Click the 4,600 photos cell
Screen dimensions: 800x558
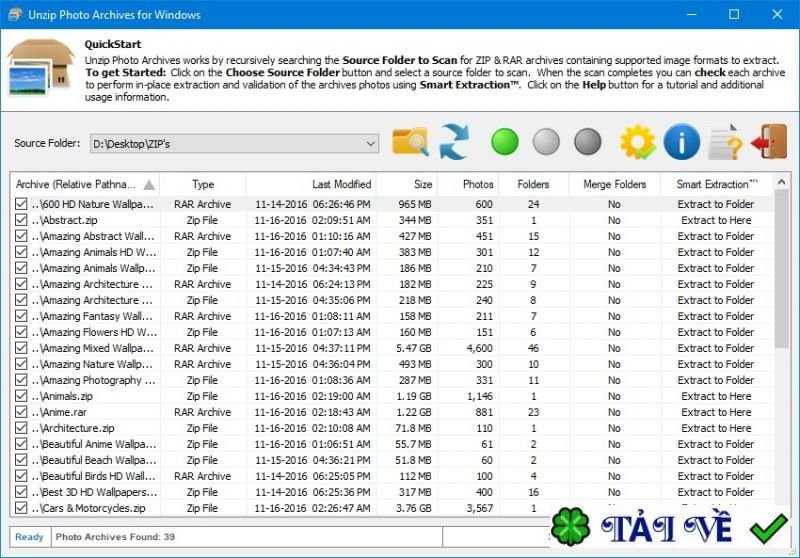tap(480, 348)
